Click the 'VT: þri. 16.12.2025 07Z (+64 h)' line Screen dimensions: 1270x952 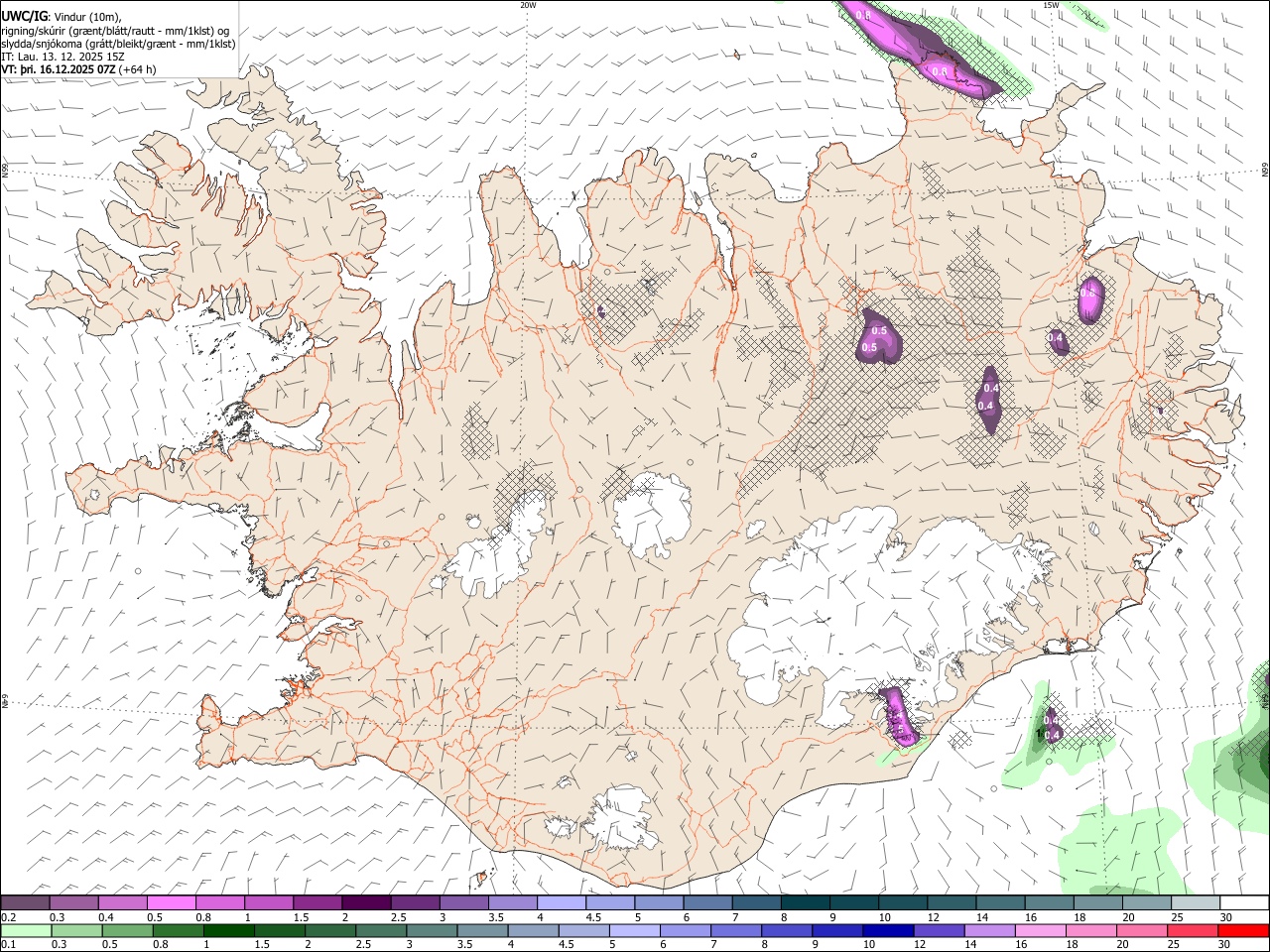pyautogui.click(x=78, y=69)
